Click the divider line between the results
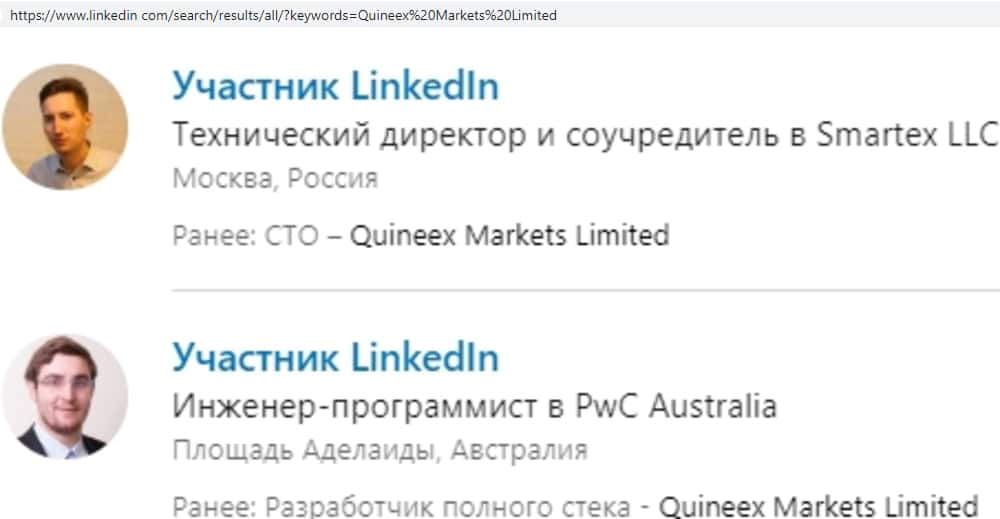The image size is (1000, 519). point(585,291)
